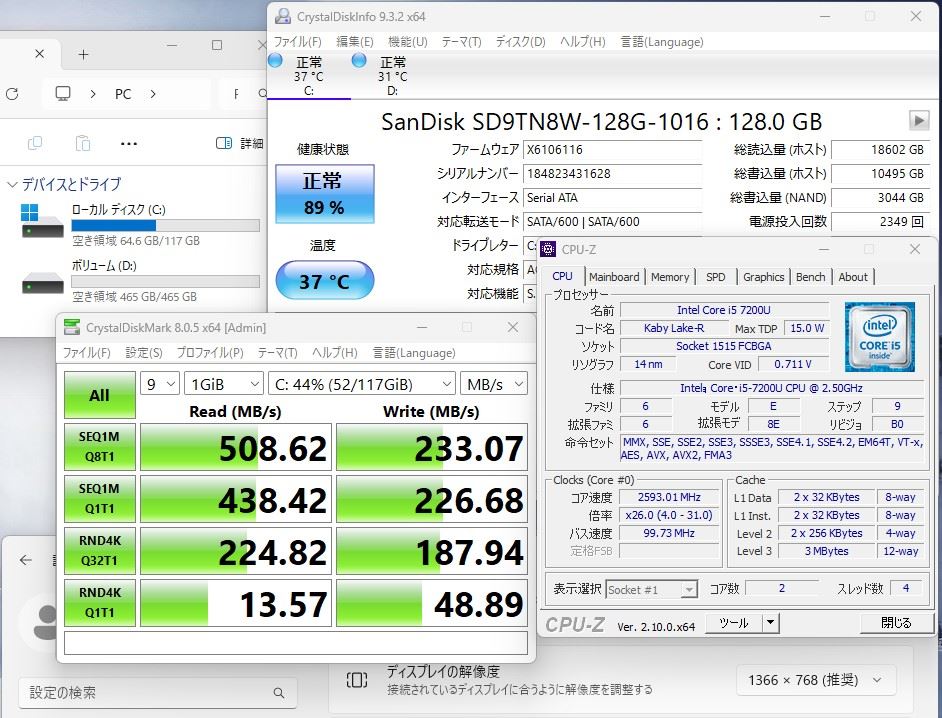Click the D: drive health status circle icon

coord(359,61)
